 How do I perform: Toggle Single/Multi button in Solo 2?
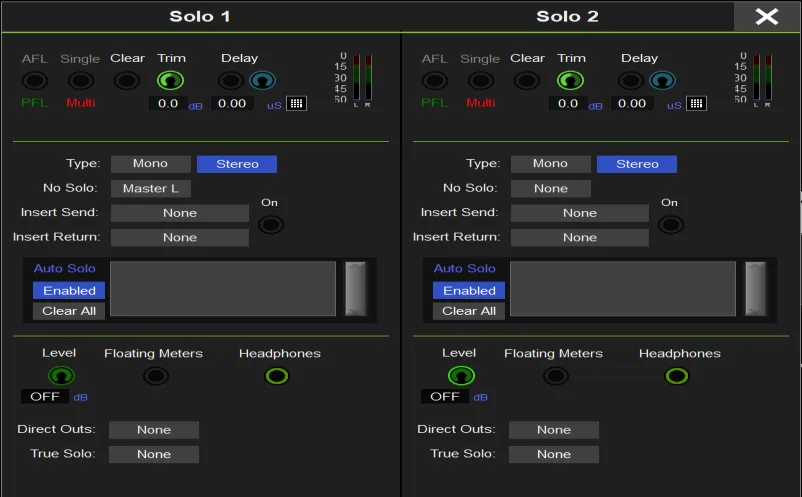point(481,80)
